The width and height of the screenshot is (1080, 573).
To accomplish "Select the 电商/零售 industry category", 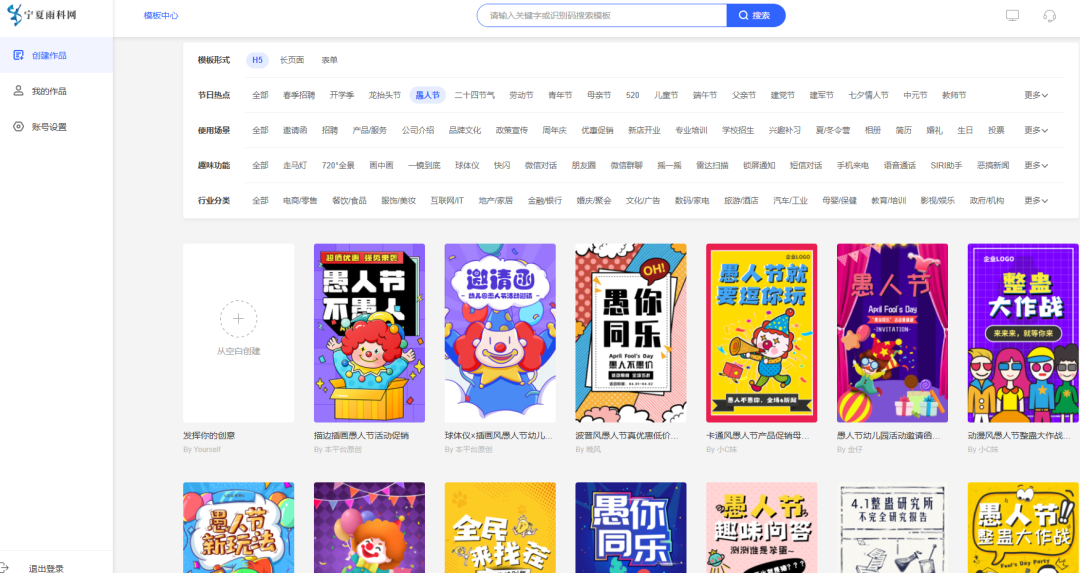I will click(x=300, y=200).
